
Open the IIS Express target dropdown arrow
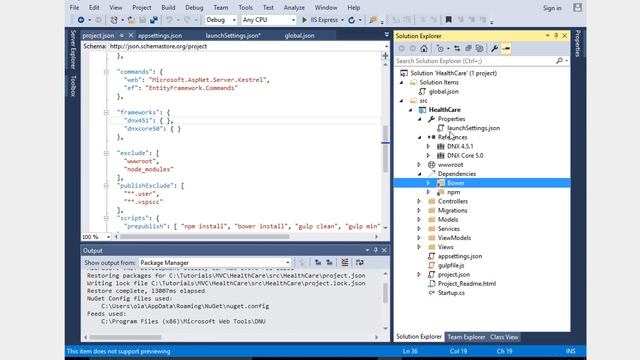tap(342, 20)
